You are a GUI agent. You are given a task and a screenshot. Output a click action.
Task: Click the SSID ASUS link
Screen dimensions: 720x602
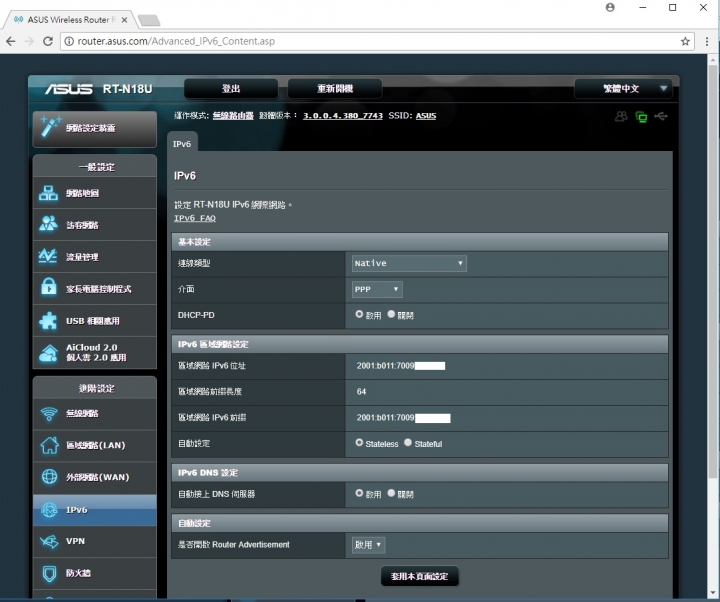click(426, 116)
